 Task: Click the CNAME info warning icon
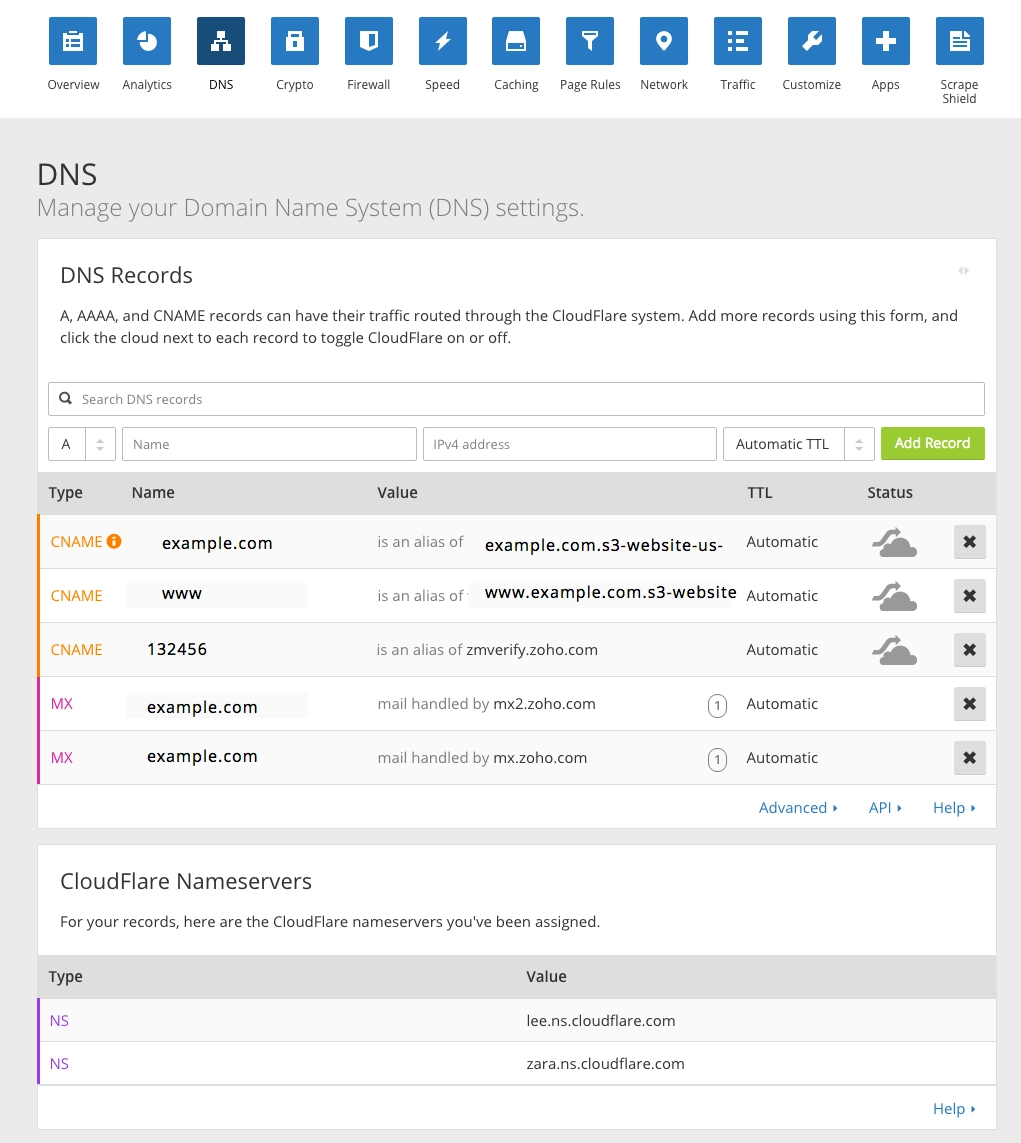tap(114, 541)
